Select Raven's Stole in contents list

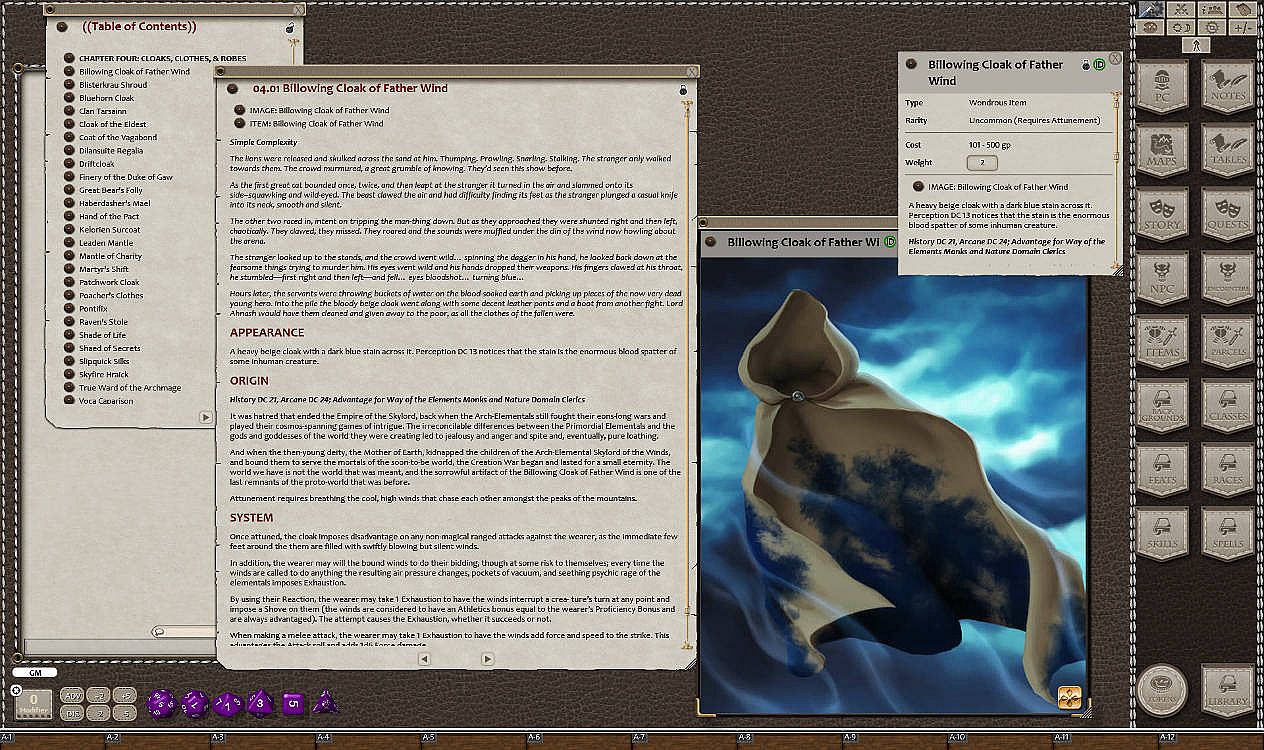(x=103, y=322)
